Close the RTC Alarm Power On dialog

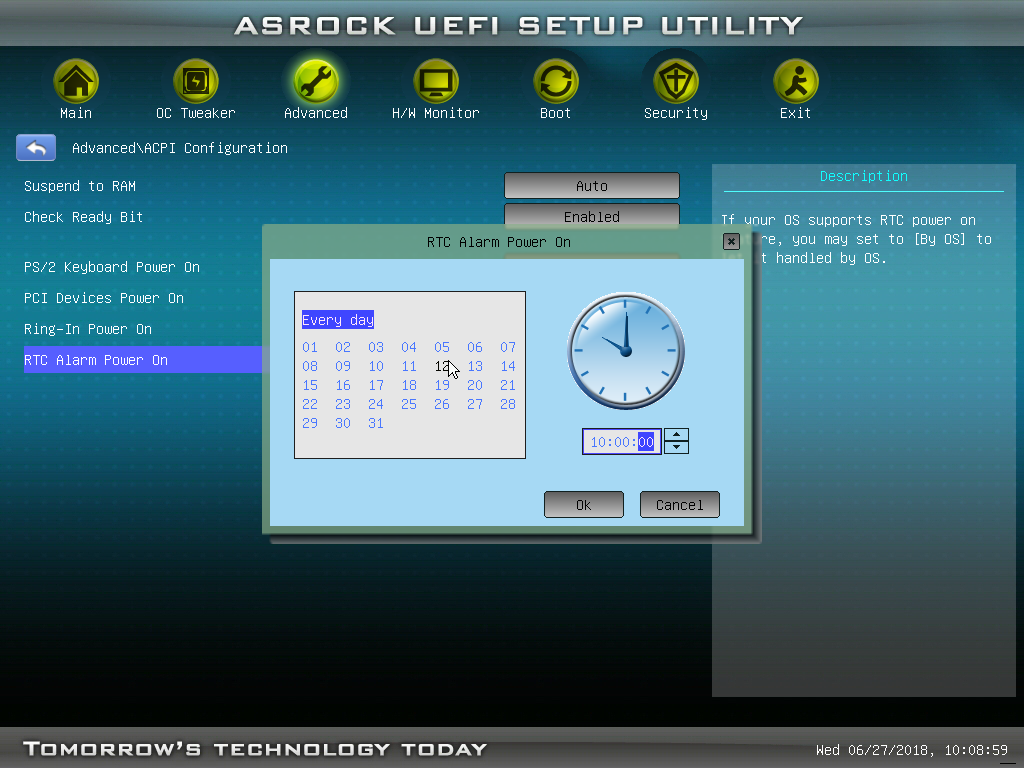coord(731,242)
